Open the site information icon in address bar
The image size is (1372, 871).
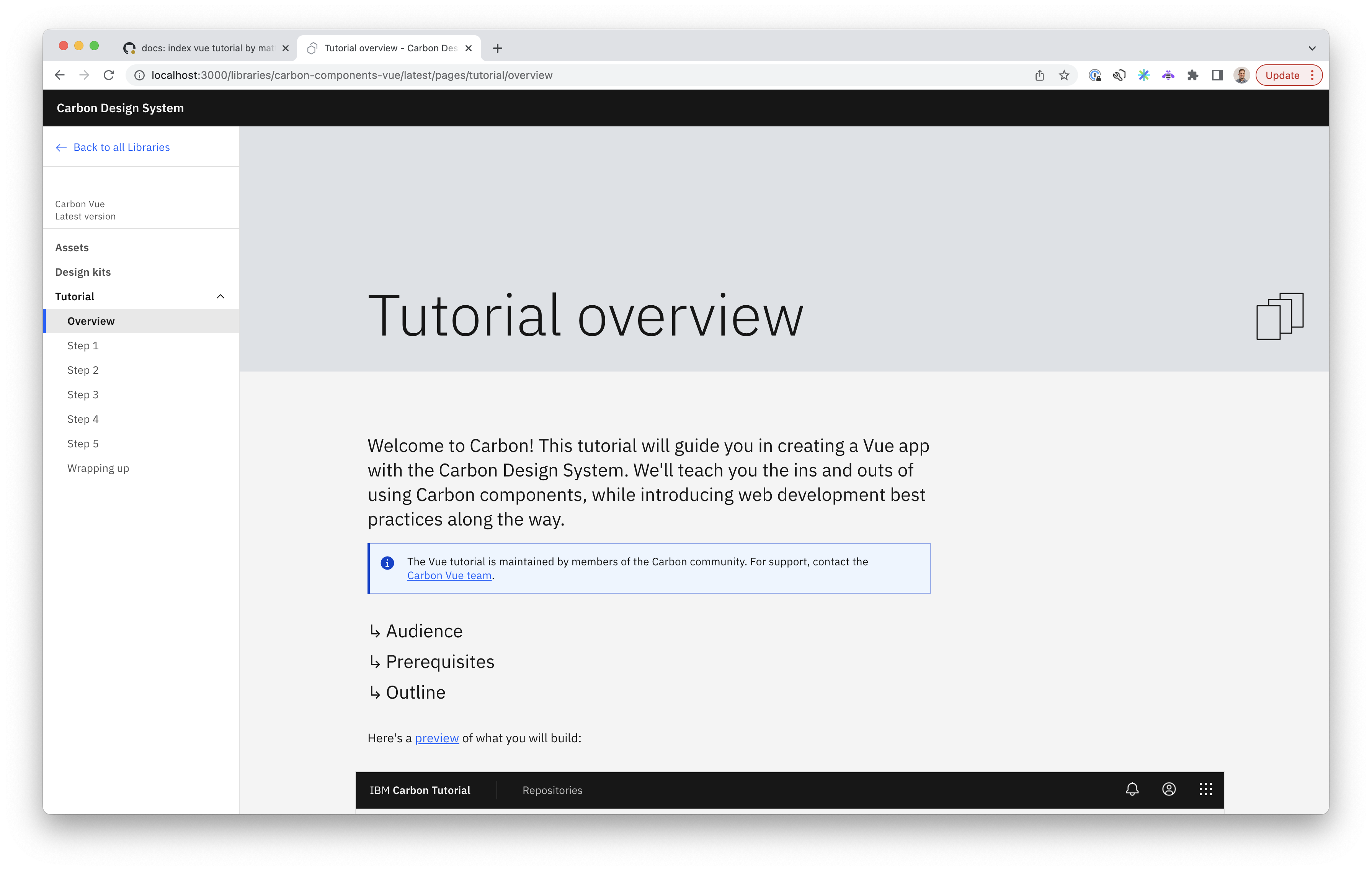click(140, 75)
